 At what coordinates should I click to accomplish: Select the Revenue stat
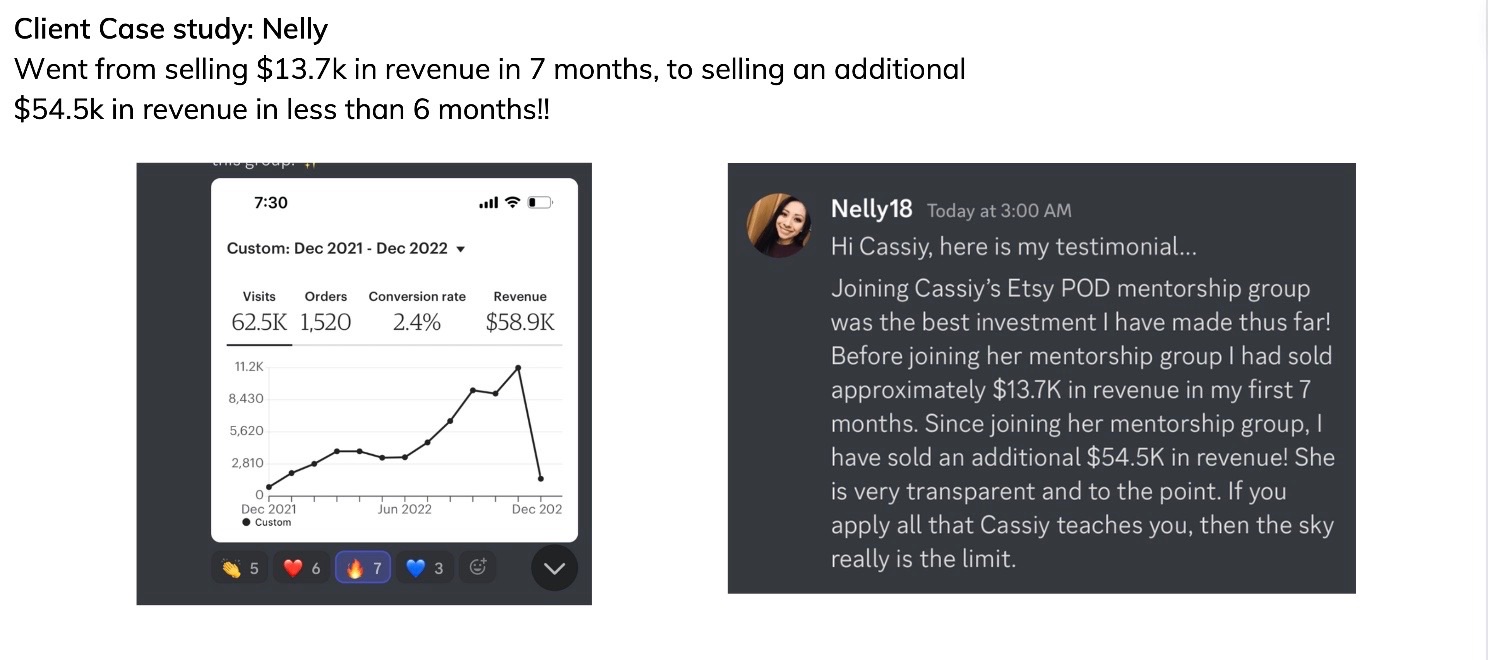[x=520, y=311]
